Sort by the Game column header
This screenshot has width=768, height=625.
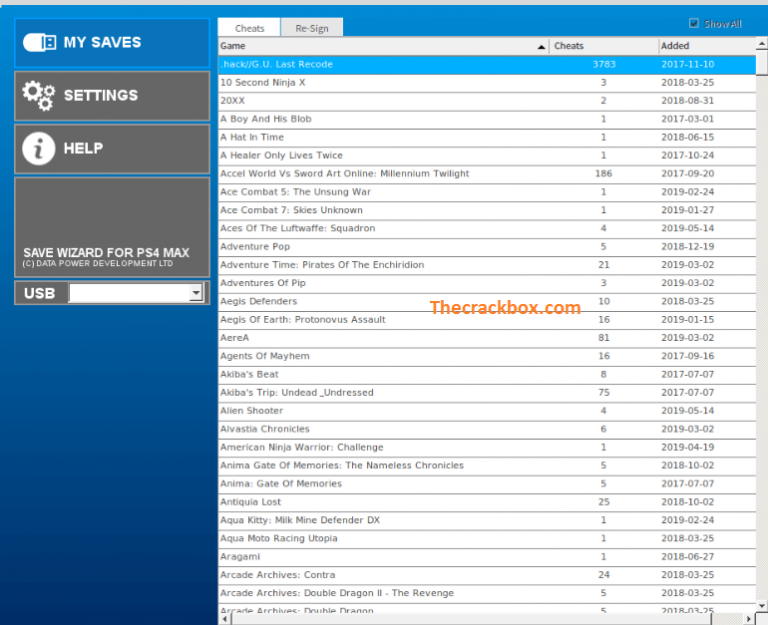pyautogui.click(x=384, y=46)
